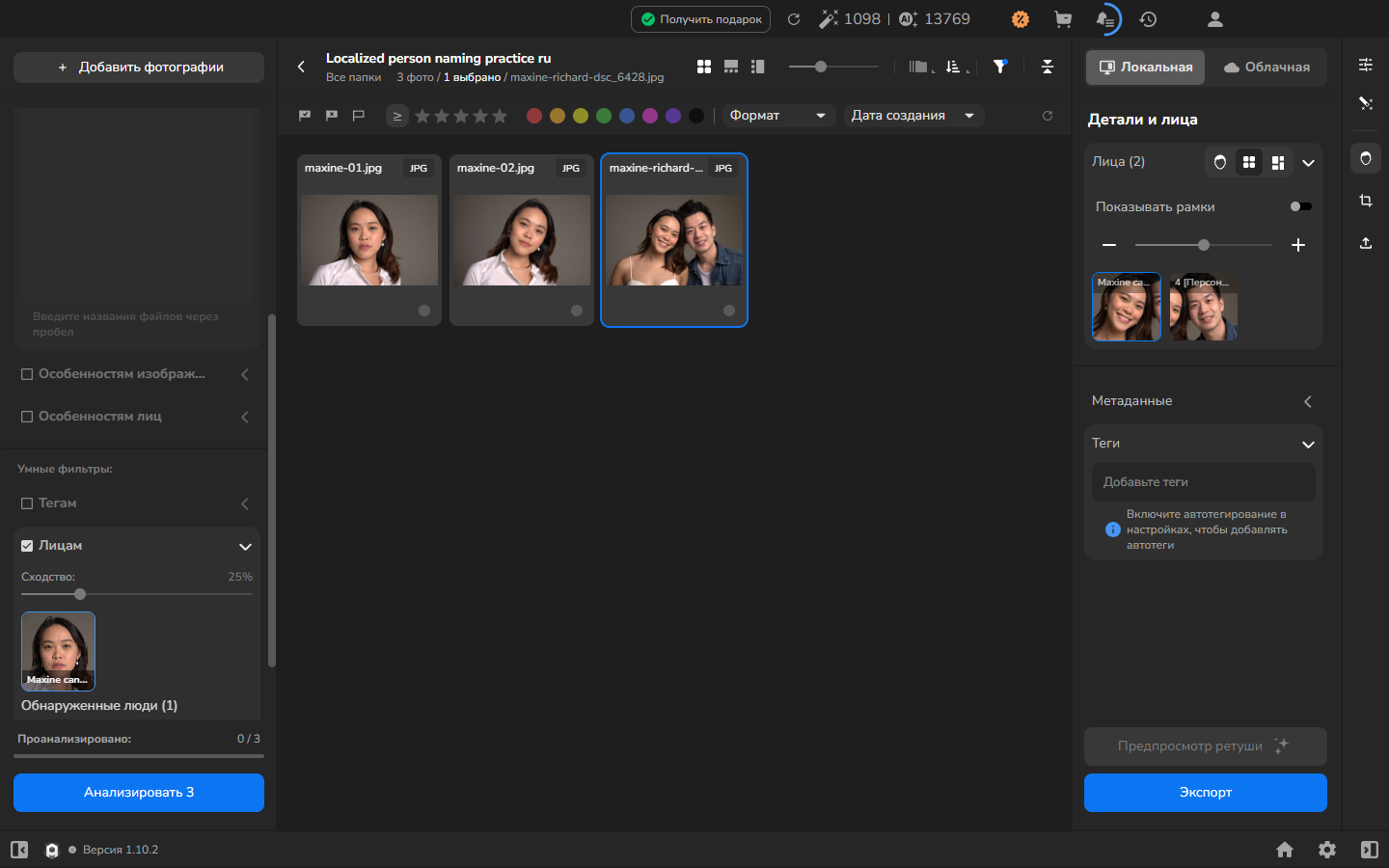The image size is (1389, 868).
Task: Open the user account profile
Action: click(x=1215, y=19)
